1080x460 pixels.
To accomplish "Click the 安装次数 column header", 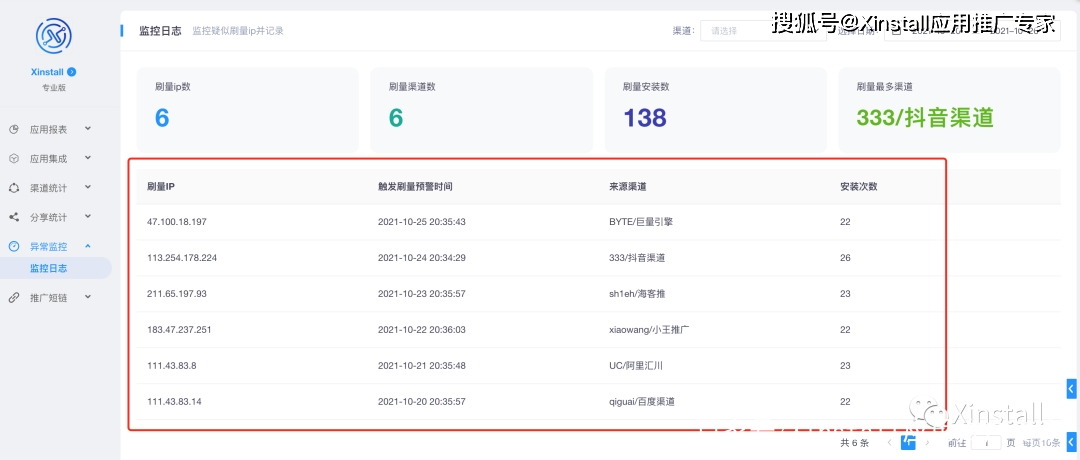I will (x=858, y=187).
